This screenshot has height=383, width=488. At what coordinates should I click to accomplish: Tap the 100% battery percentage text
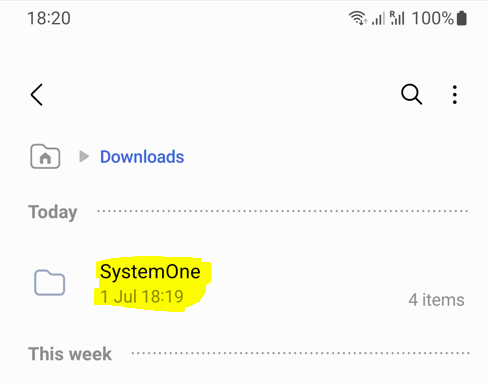click(433, 18)
